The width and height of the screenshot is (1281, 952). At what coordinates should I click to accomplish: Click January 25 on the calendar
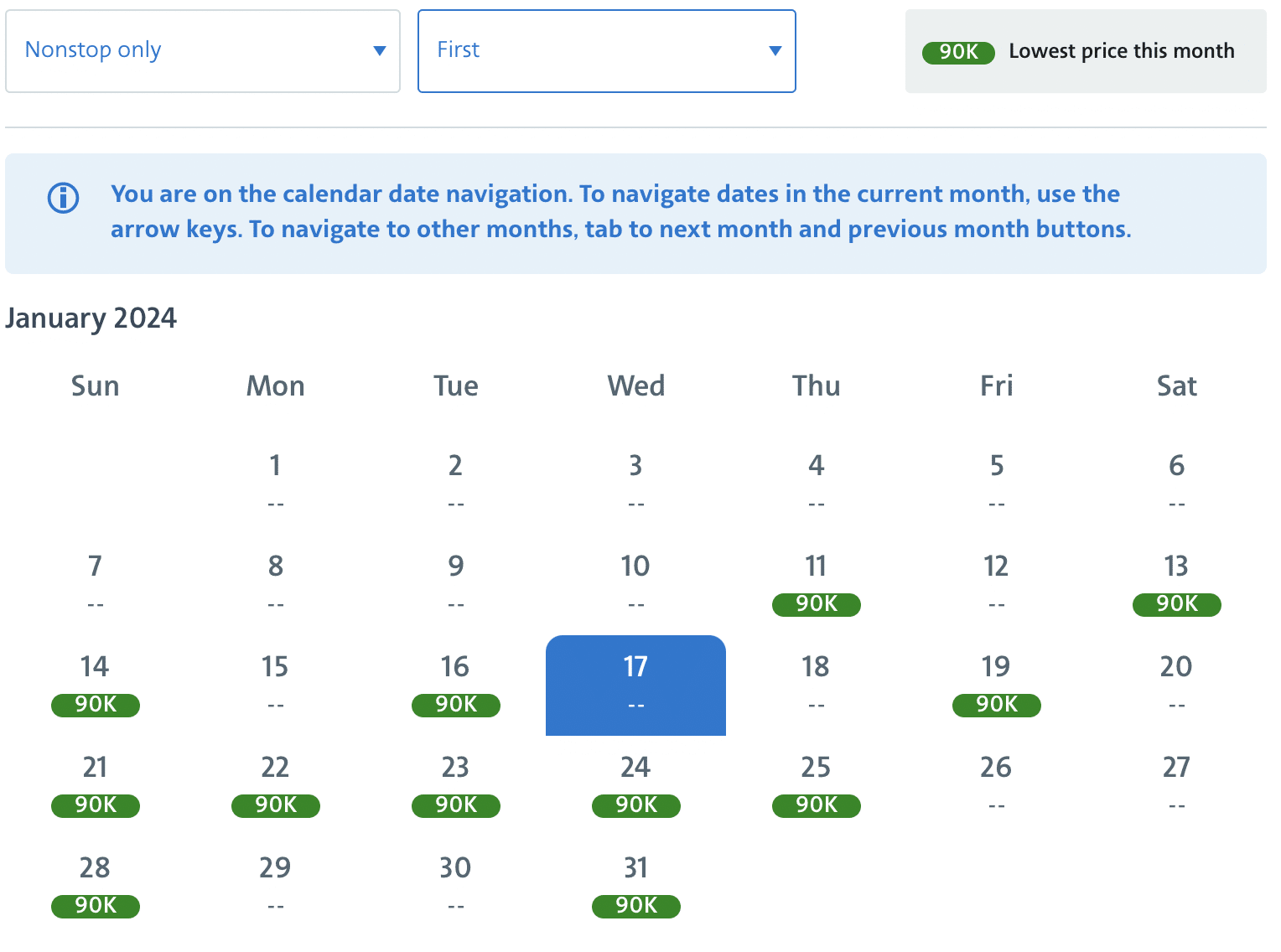point(816,786)
